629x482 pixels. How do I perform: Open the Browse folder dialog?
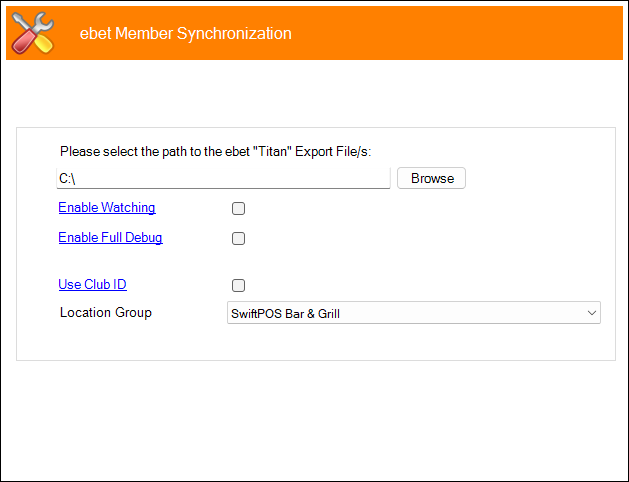click(431, 178)
